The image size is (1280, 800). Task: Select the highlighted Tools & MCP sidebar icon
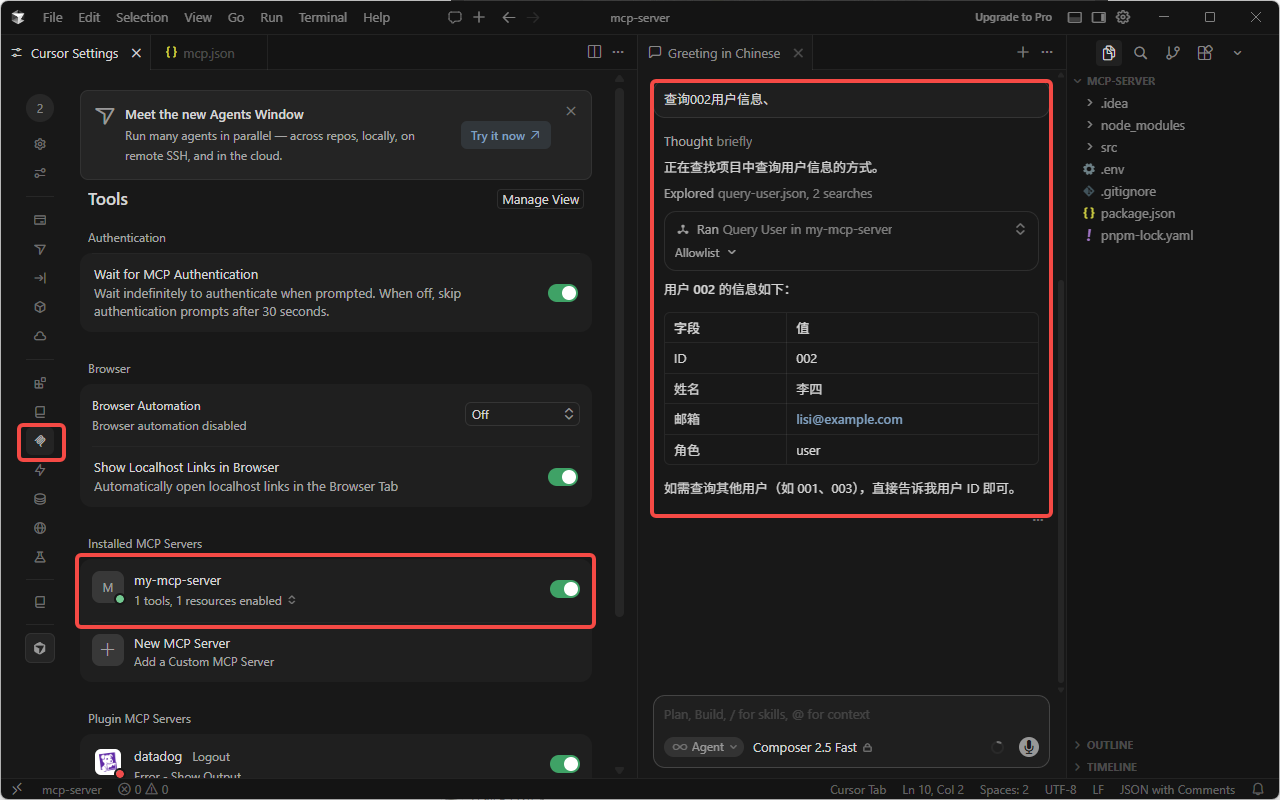(x=40, y=441)
